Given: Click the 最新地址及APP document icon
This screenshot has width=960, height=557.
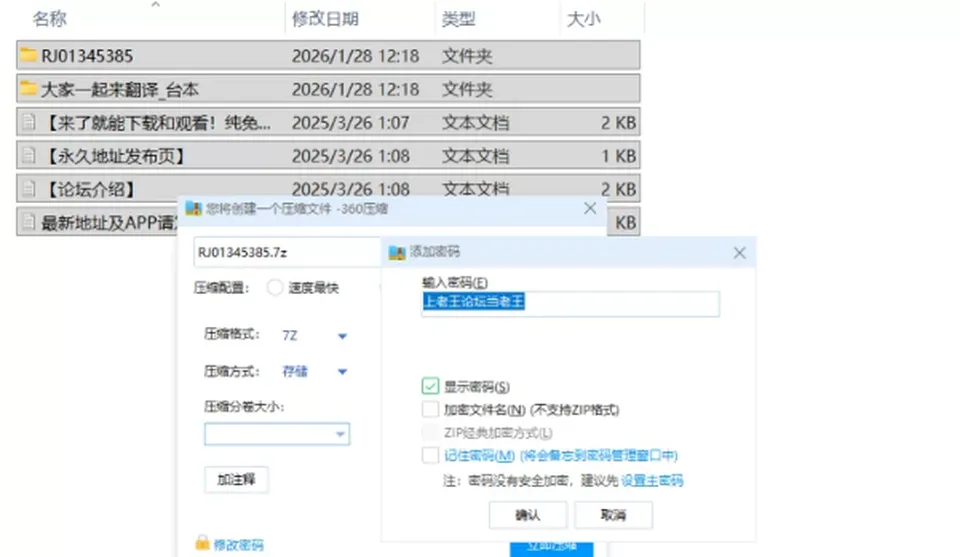Looking at the screenshot, I should coord(29,222).
